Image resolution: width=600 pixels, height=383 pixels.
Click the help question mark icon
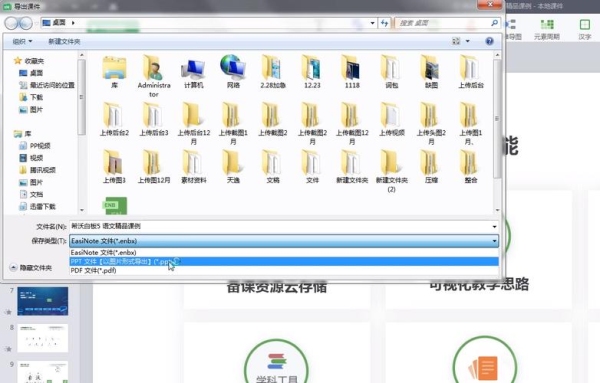click(x=489, y=41)
